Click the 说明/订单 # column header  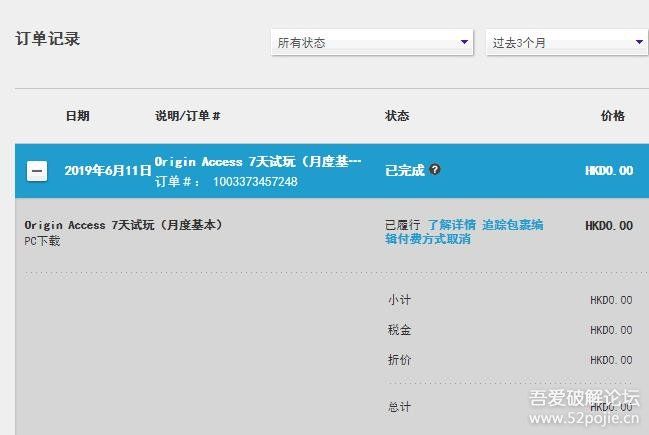point(187,116)
